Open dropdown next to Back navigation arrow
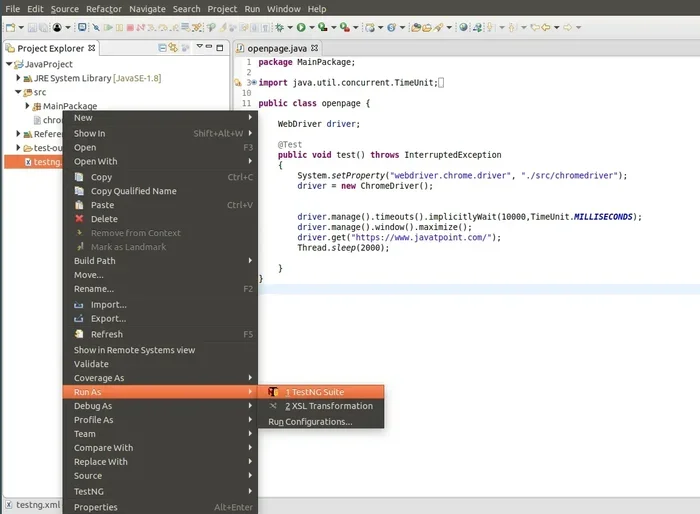The width and height of the screenshot is (700, 514). click(x=557, y=28)
